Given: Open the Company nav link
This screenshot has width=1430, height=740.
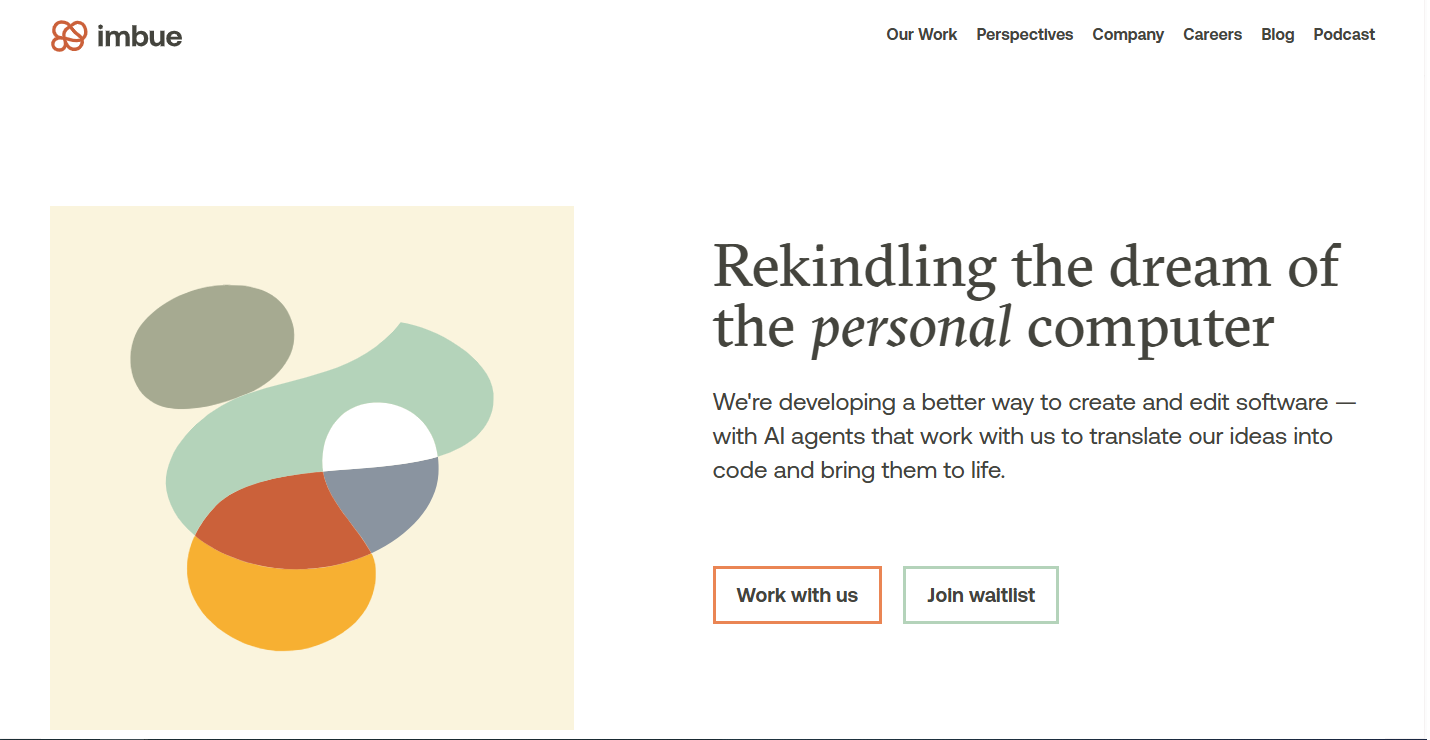Looking at the screenshot, I should pos(1127,34).
